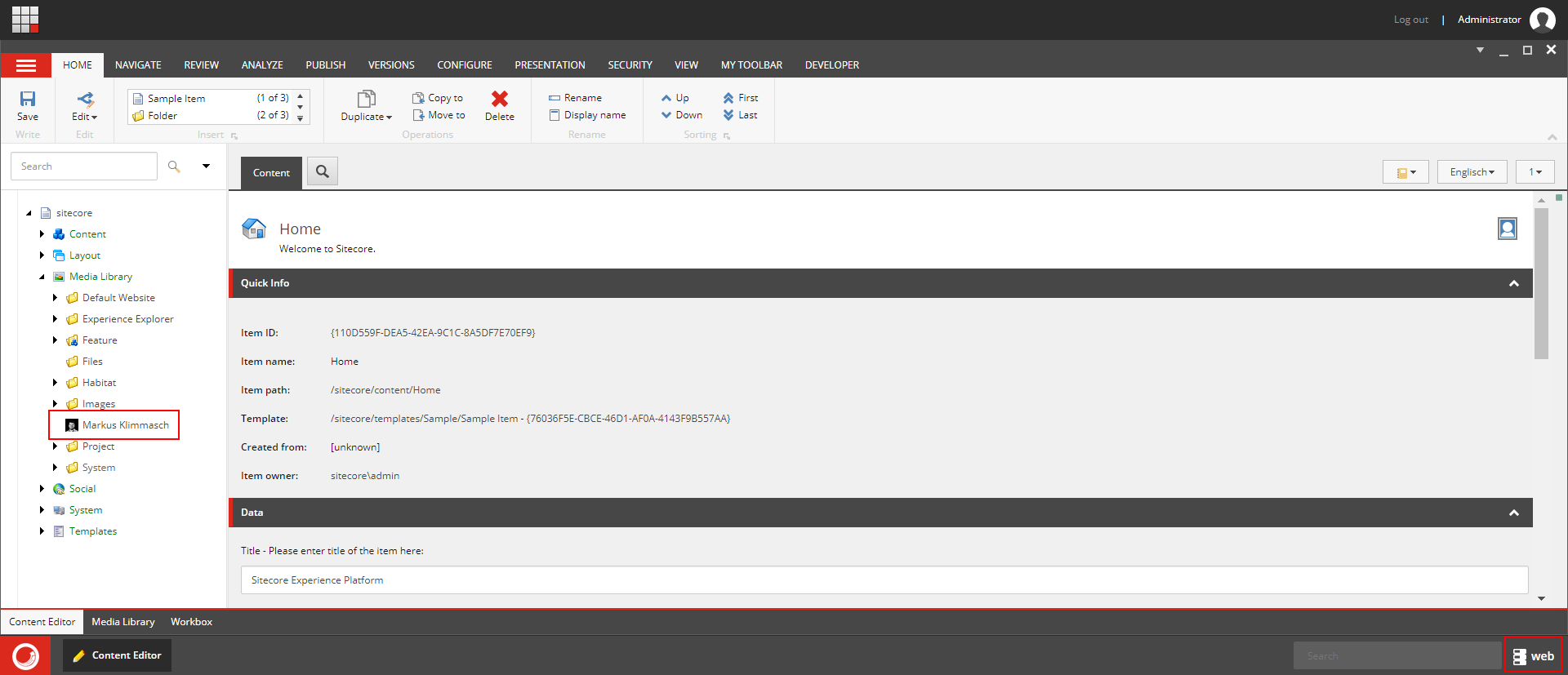This screenshot has width=1568, height=675.
Task: Collapse the Data section
Action: pyautogui.click(x=1513, y=513)
